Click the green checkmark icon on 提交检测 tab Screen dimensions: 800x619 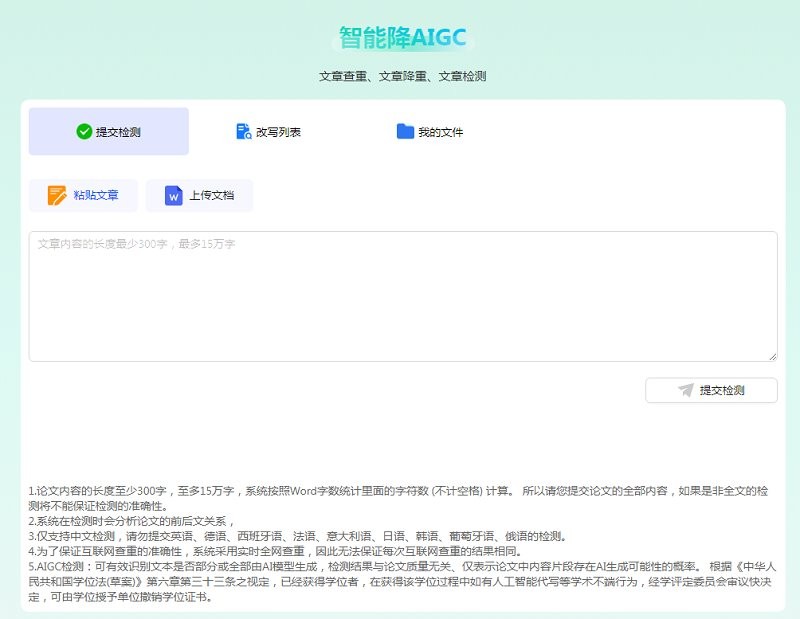pos(83,130)
